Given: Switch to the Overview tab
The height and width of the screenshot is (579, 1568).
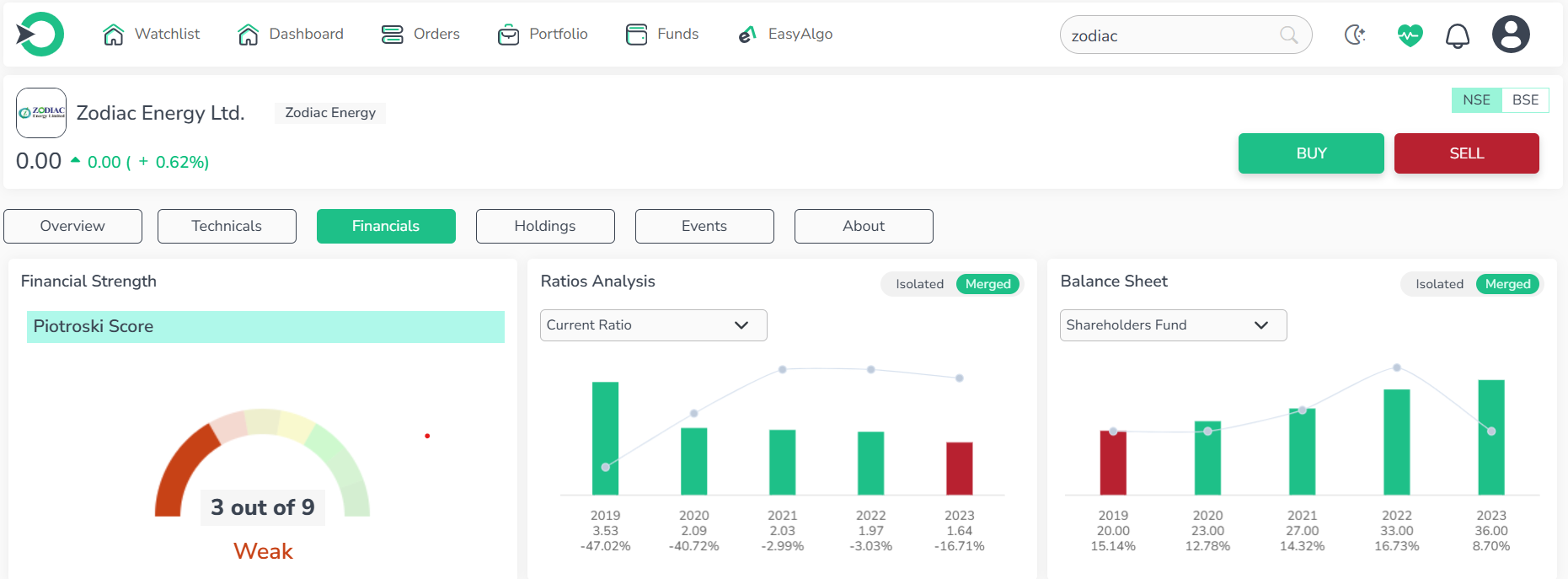Looking at the screenshot, I should tap(72, 226).
